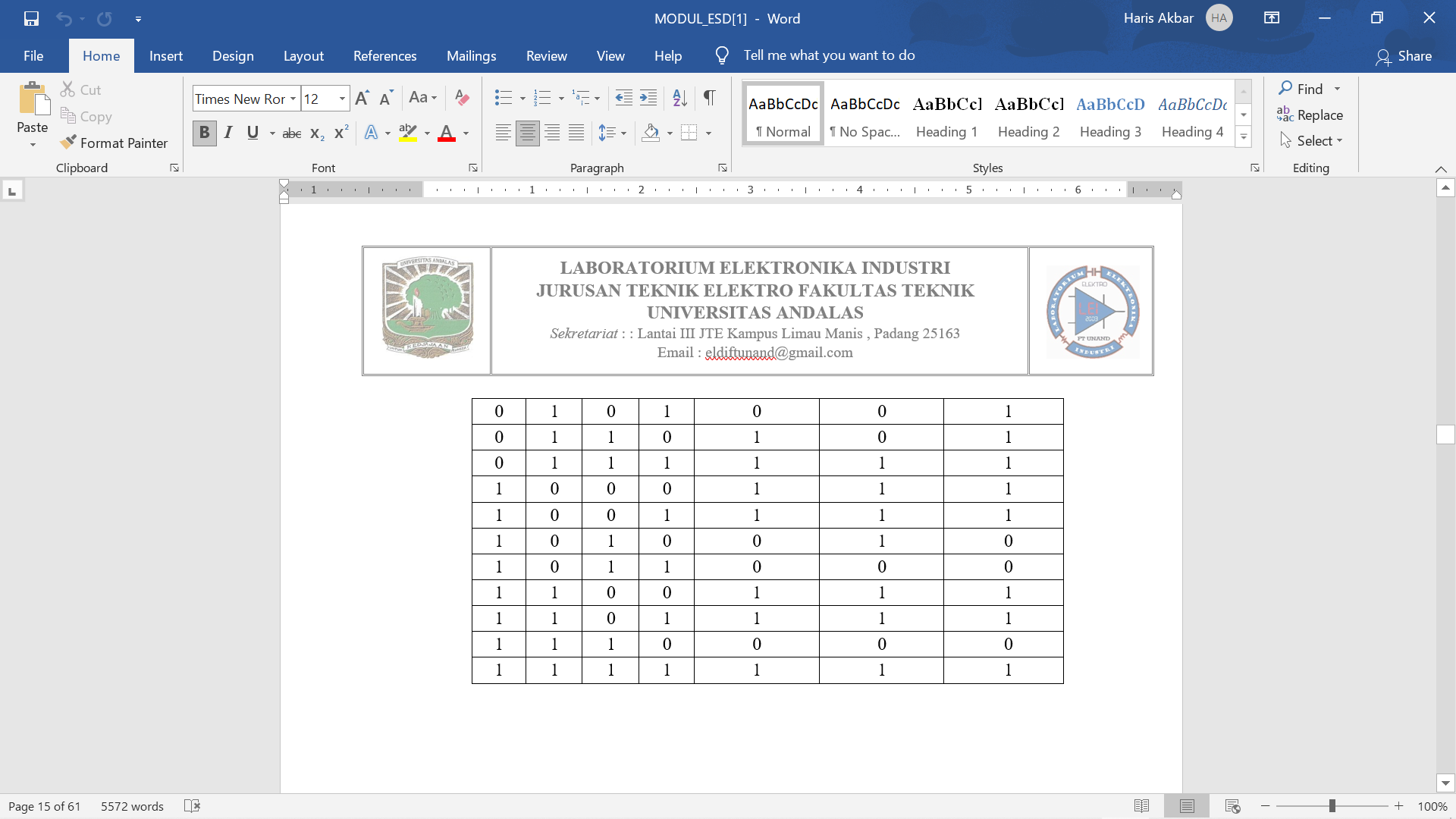The image size is (1456, 819).
Task: Click Clear All Formatting eraser icon
Action: 462,97
